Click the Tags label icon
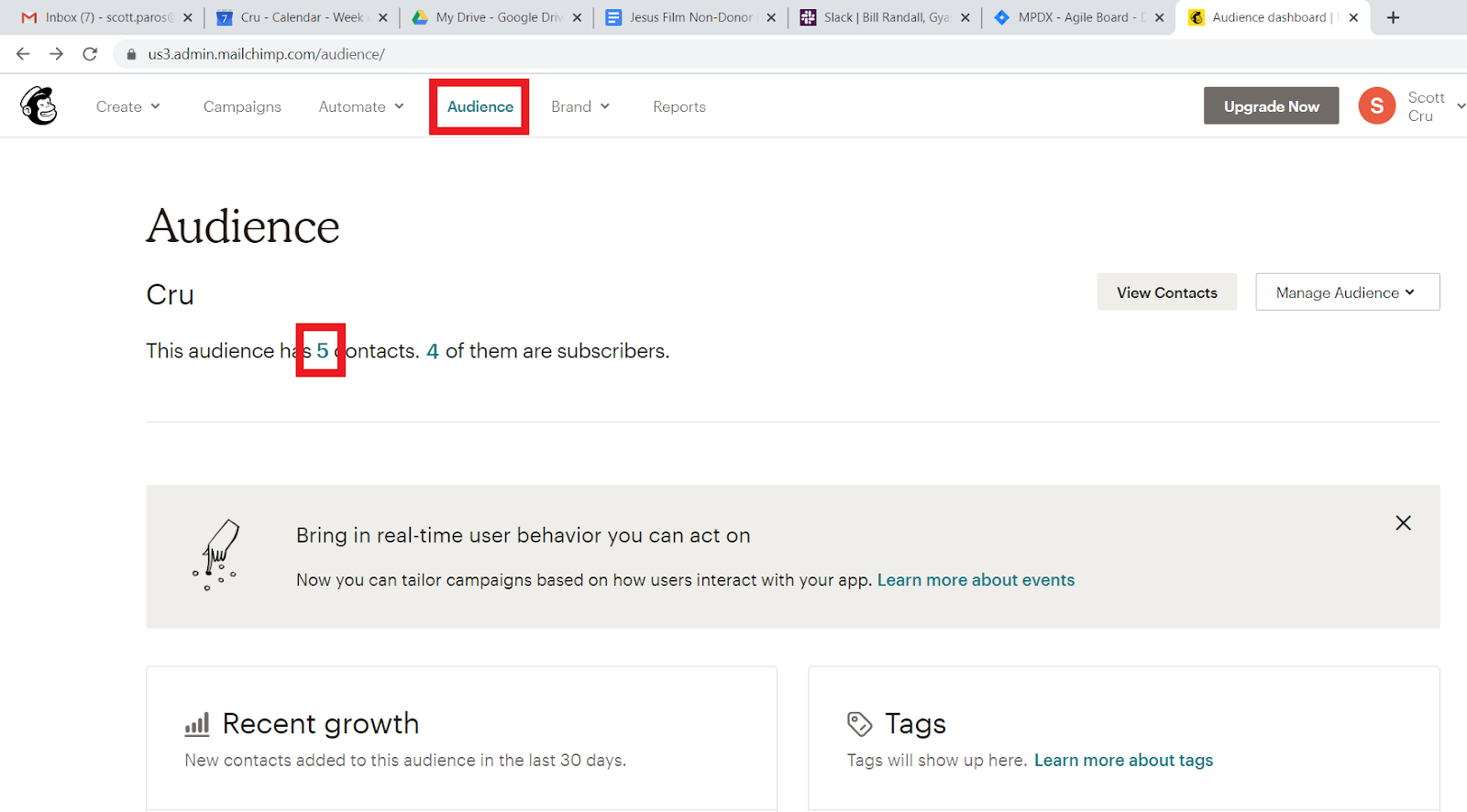1467x812 pixels. 859,724
